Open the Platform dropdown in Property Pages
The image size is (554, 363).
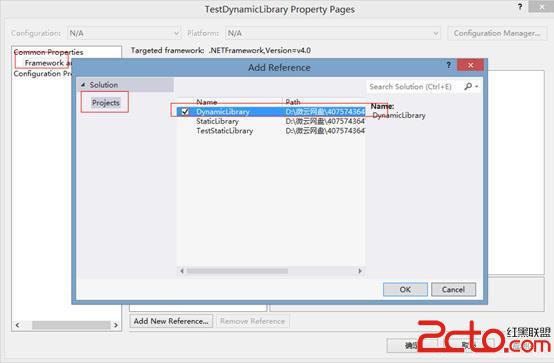(x=333, y=33)
